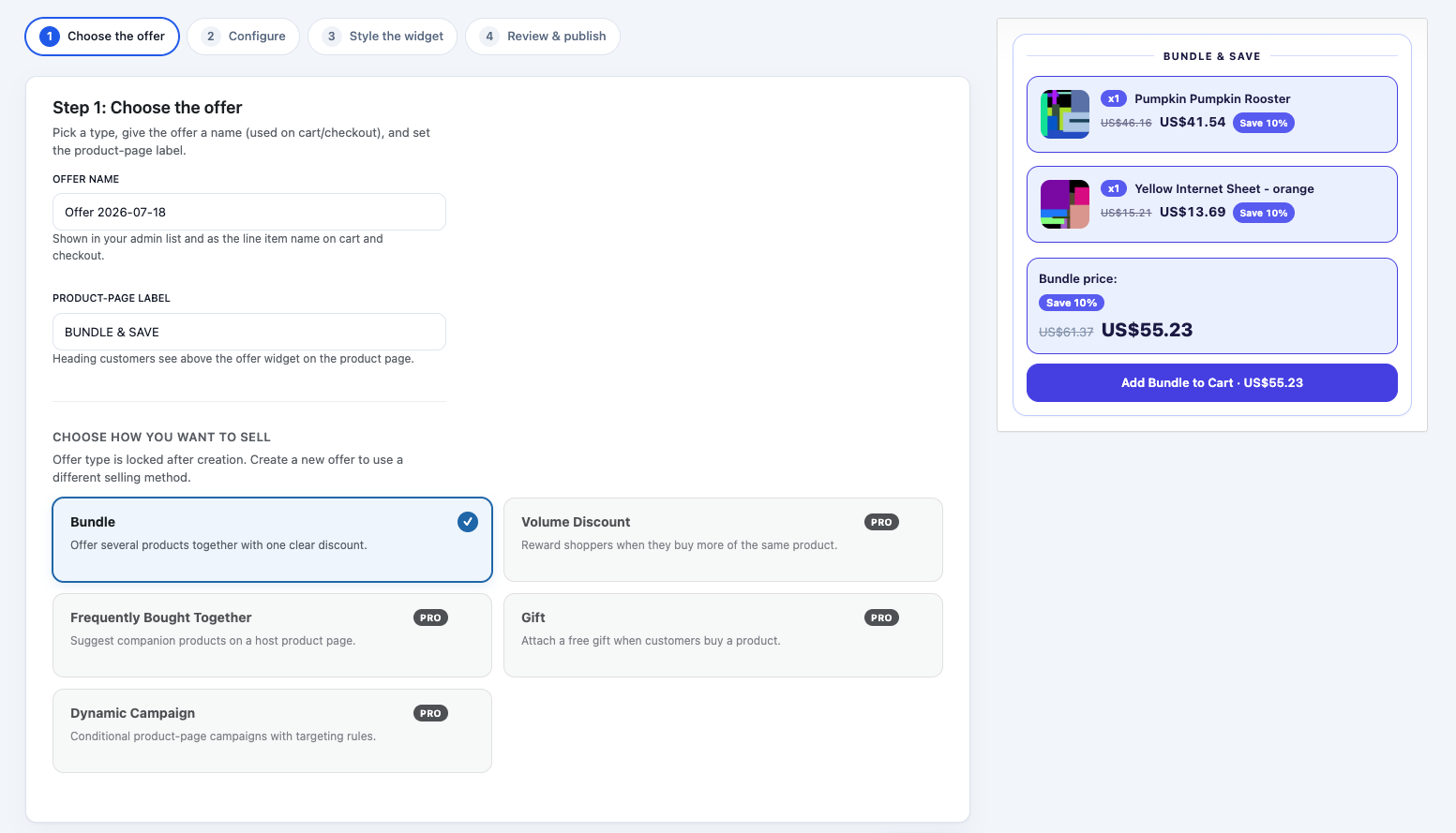Click the blue checkmark on Bundle card

468,522
